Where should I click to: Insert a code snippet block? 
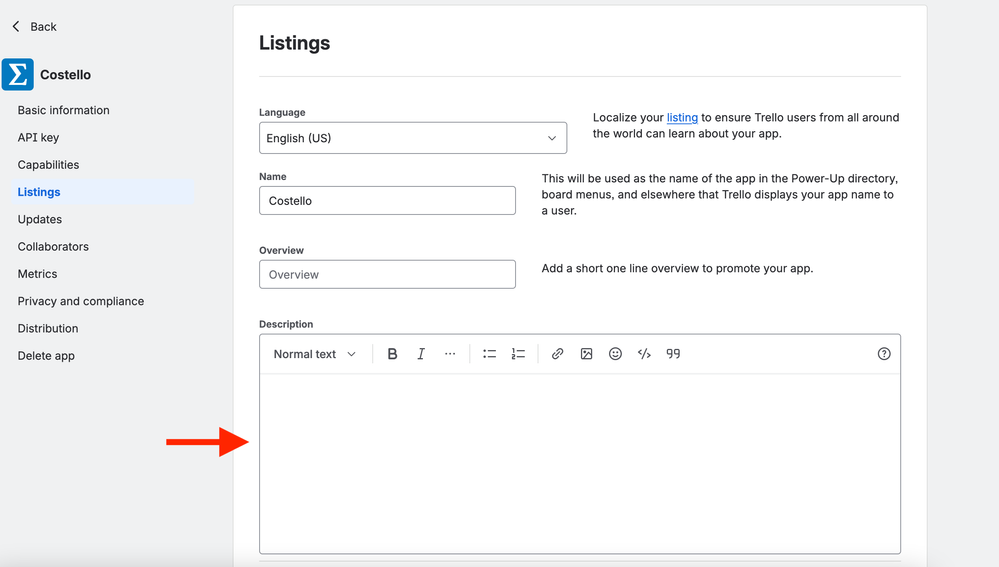tap(644, 354)
